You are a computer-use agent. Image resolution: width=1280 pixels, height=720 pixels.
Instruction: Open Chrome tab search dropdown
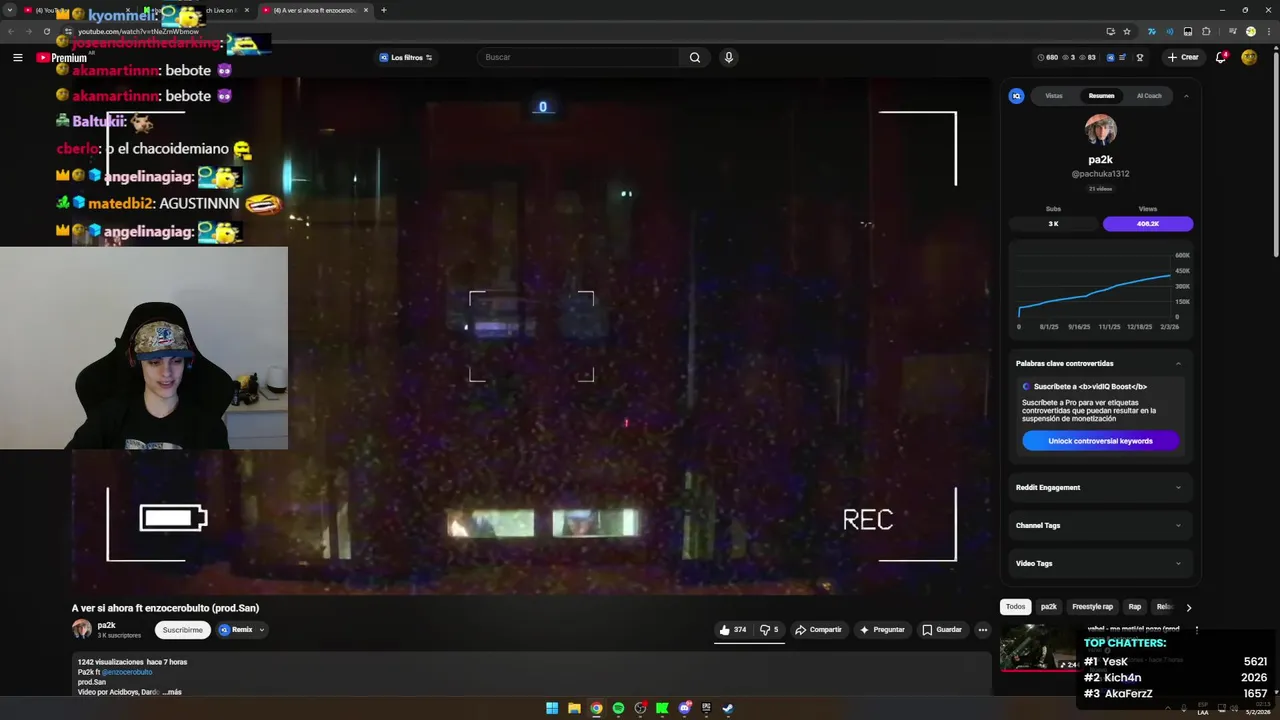pos(10,10)
